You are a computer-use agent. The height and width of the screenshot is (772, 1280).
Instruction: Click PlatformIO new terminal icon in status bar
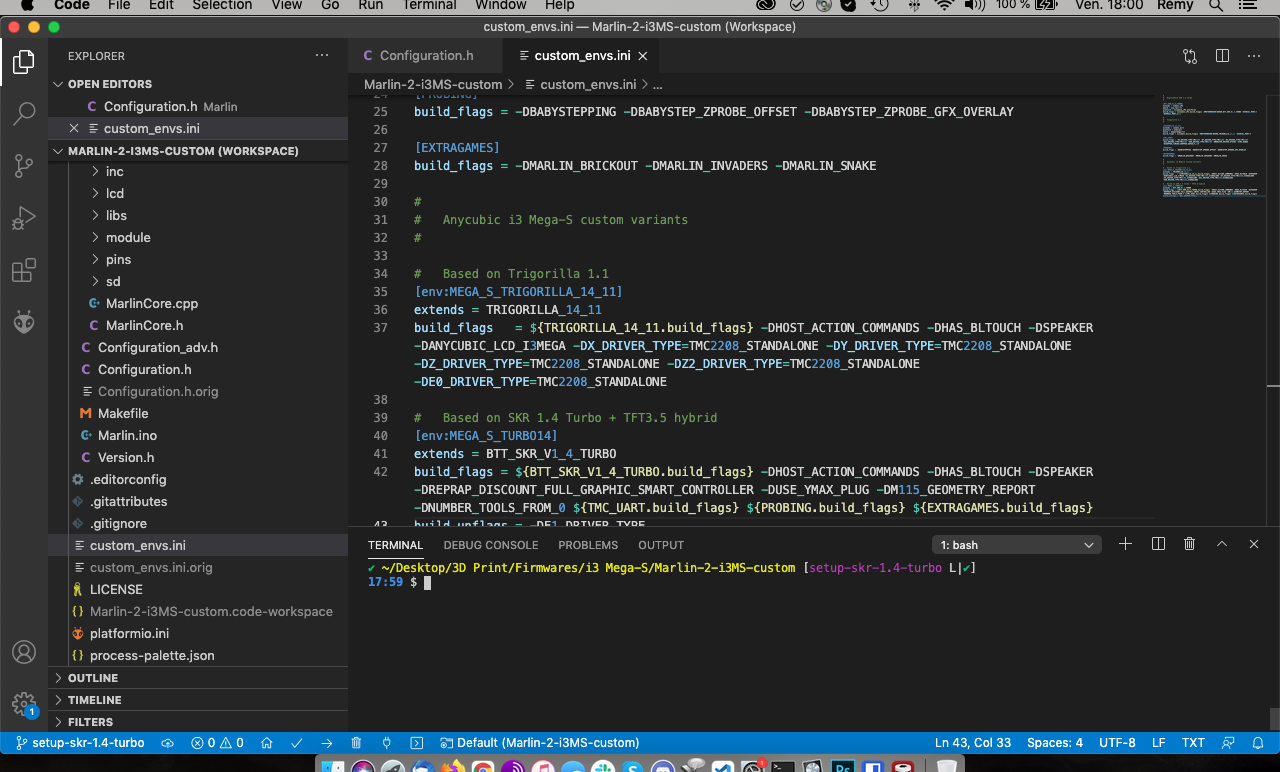[x=417, y=743]
